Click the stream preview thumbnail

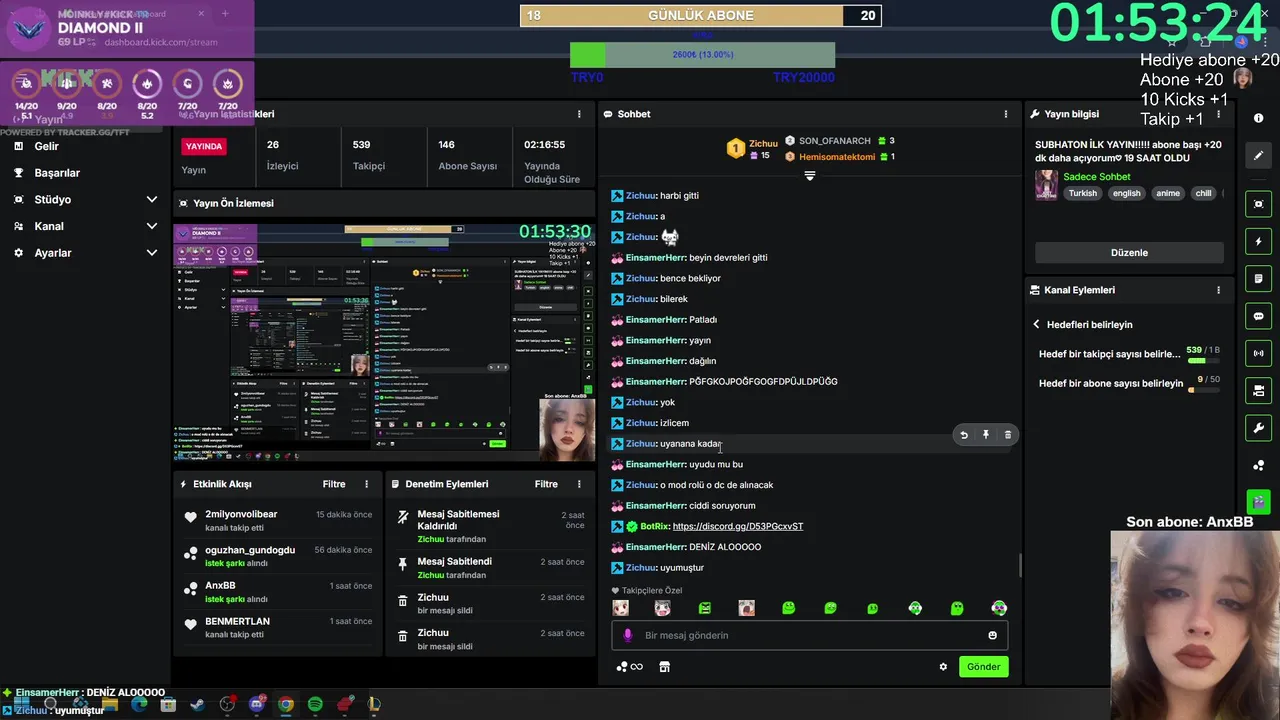click(x=384, y=341)
